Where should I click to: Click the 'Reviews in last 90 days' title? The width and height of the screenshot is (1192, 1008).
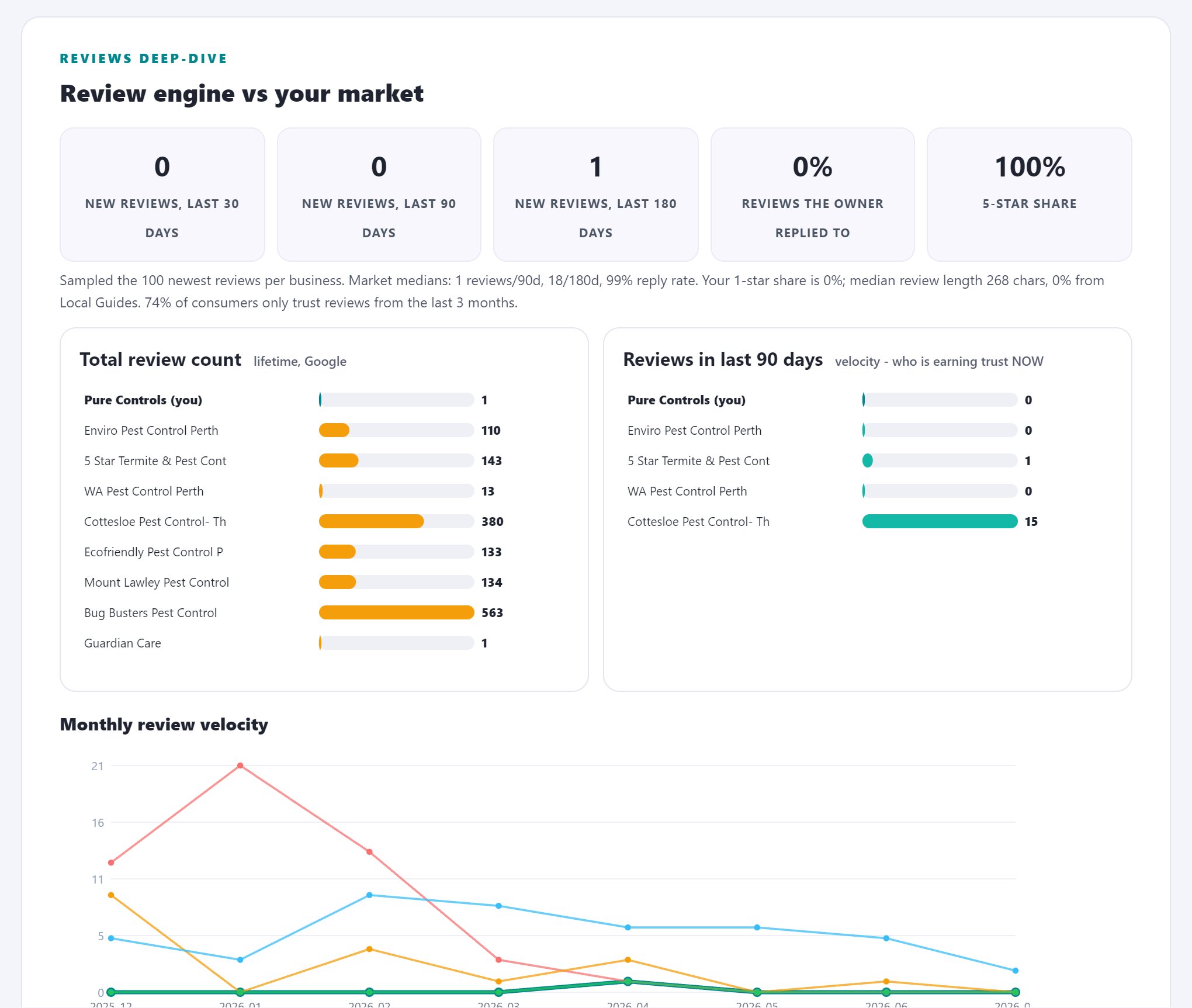tap(723, 359)
